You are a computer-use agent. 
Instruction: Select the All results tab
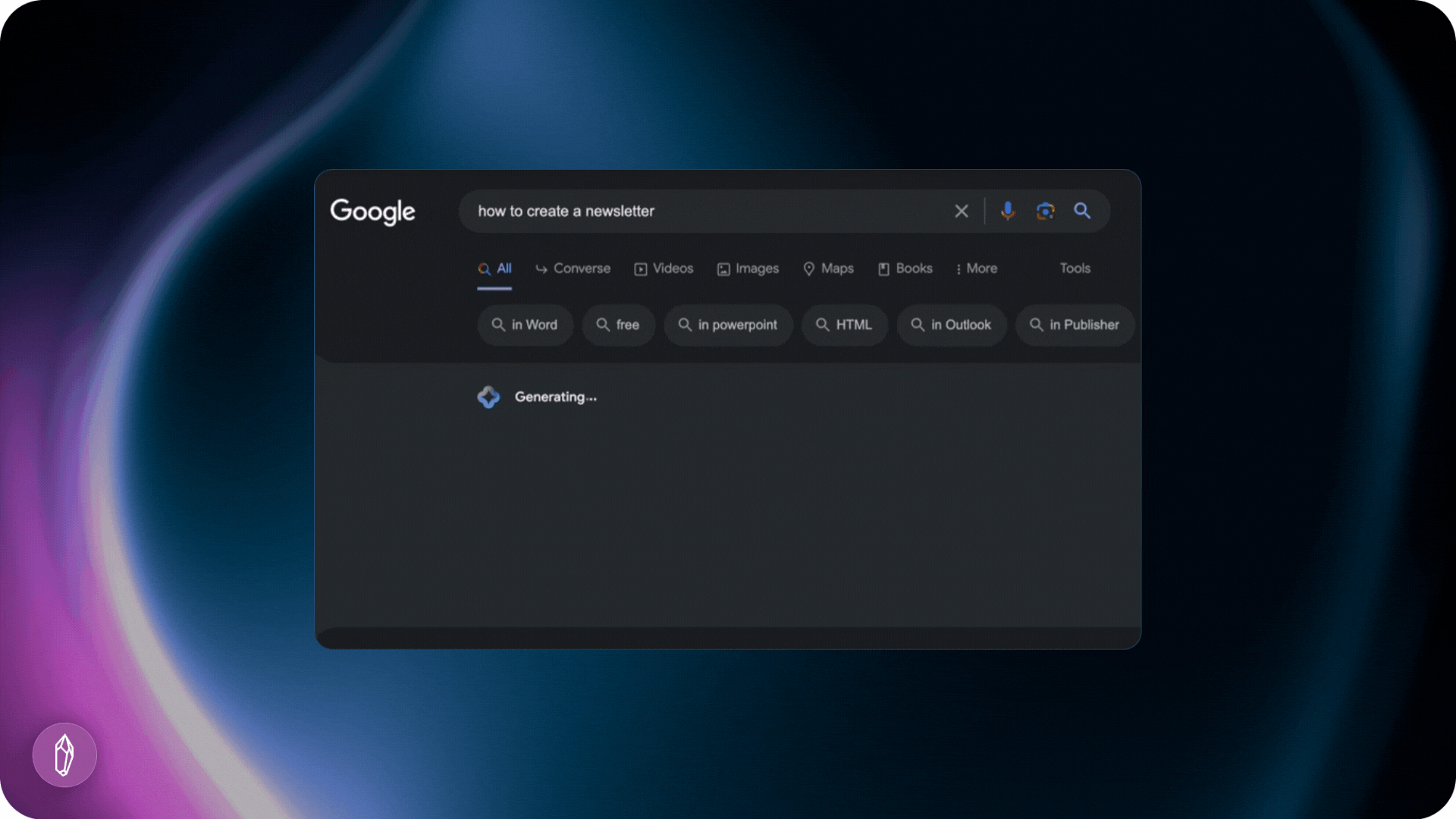point(495,268)
